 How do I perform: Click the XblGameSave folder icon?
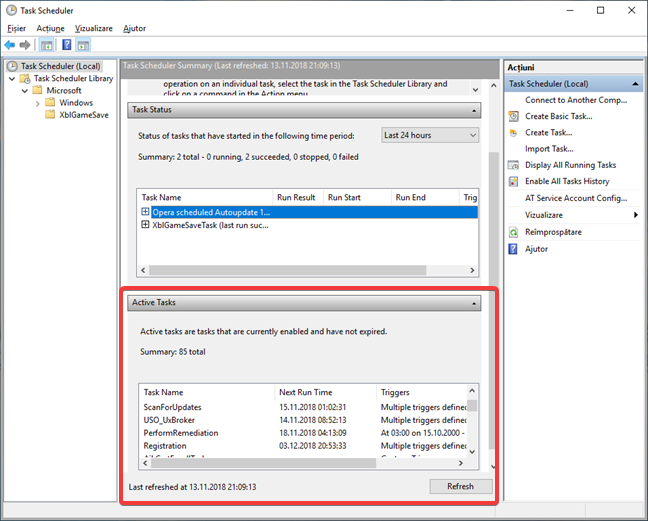[x=50, y=114]
